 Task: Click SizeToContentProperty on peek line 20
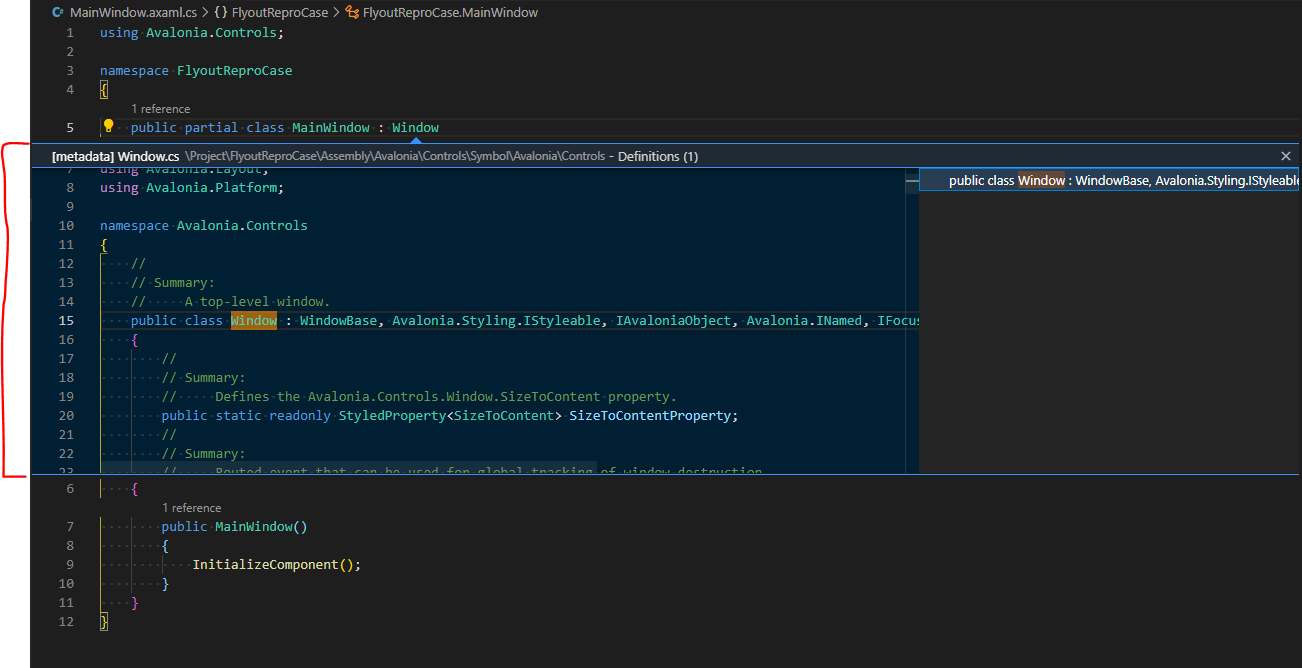(650, 415)
